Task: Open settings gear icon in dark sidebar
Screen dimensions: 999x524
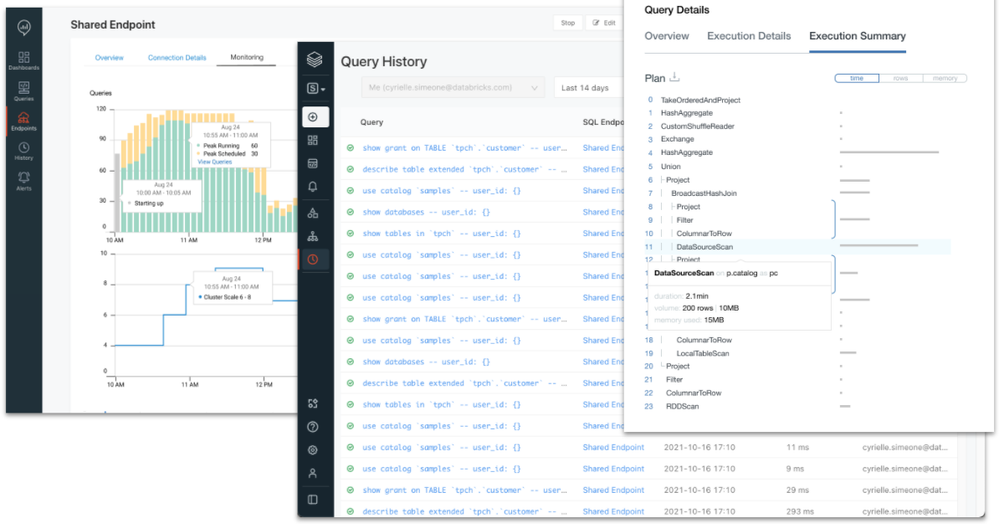Action: point(313,450)
